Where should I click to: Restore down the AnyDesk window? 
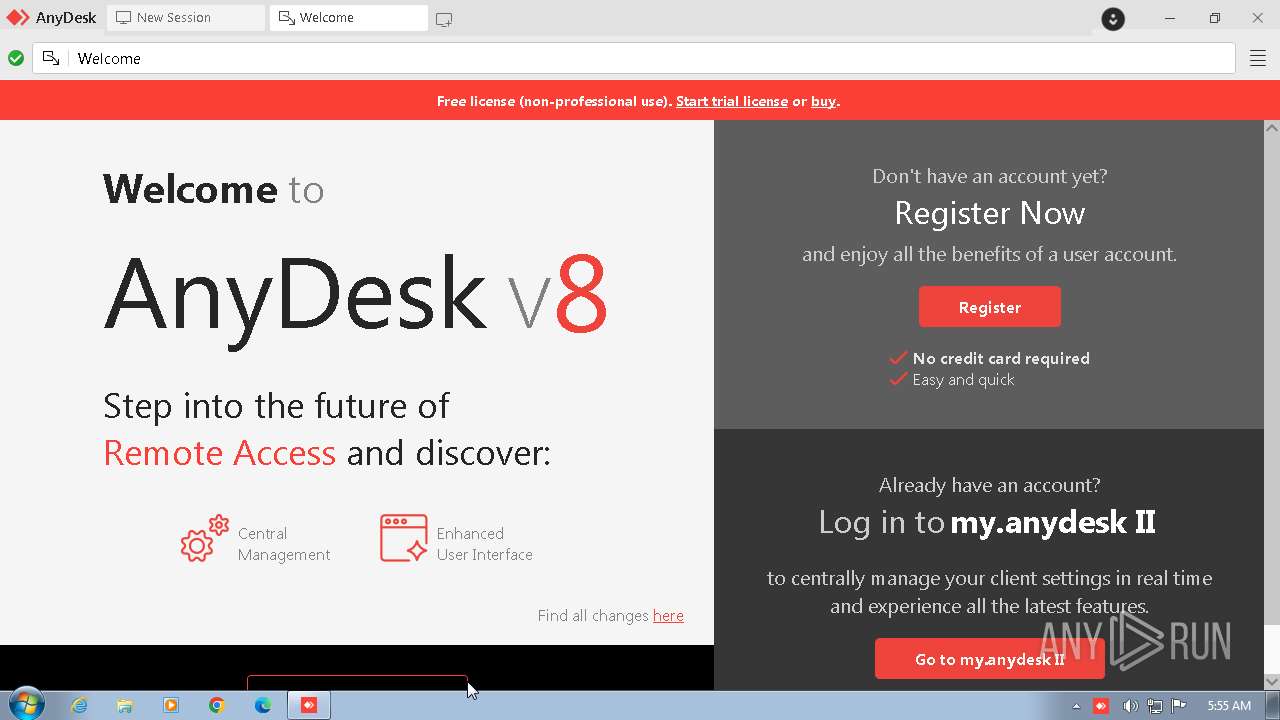(1215, 18)
